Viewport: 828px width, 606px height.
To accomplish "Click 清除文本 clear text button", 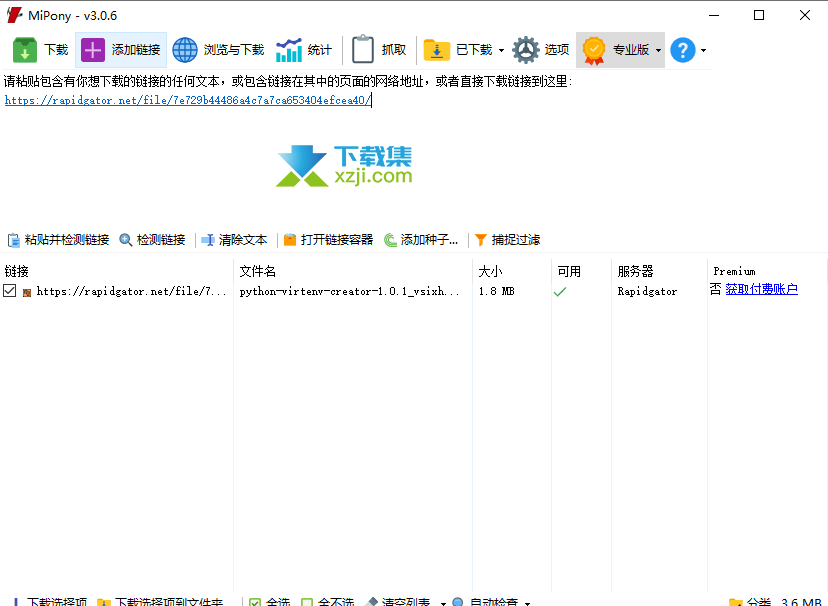I will [234, 240].
